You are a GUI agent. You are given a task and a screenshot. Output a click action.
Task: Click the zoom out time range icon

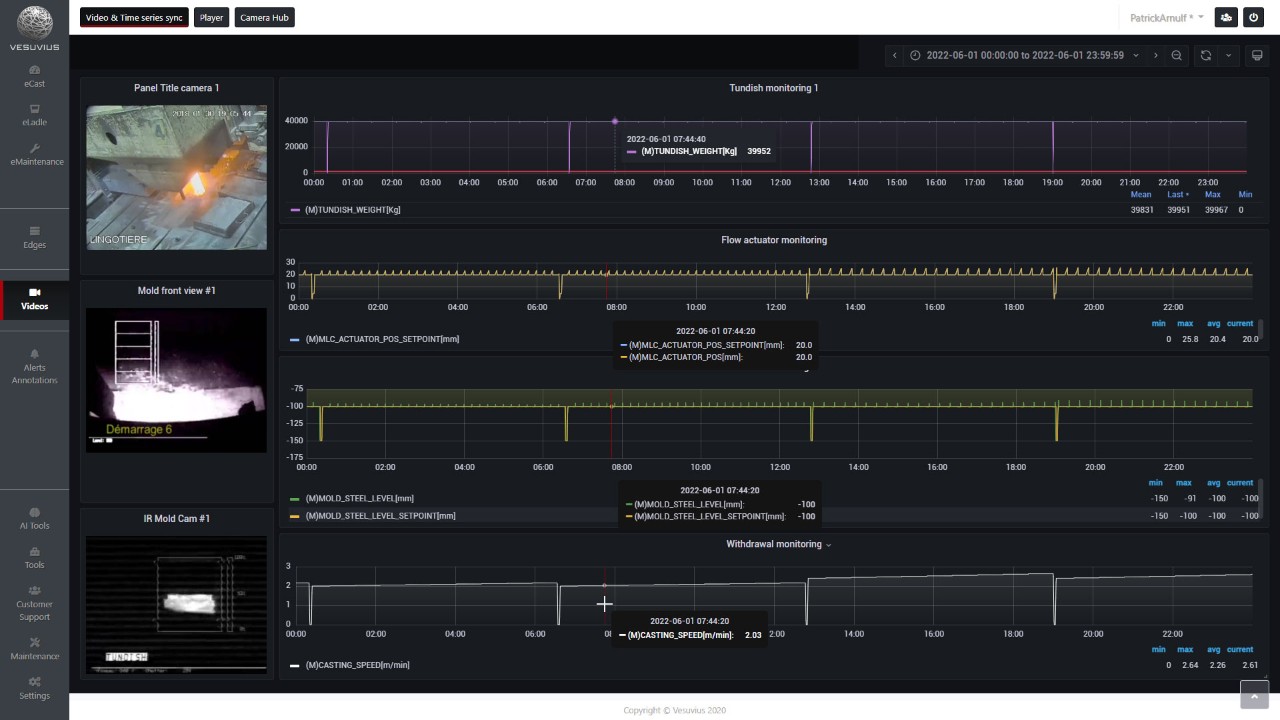click(1176, 56)
